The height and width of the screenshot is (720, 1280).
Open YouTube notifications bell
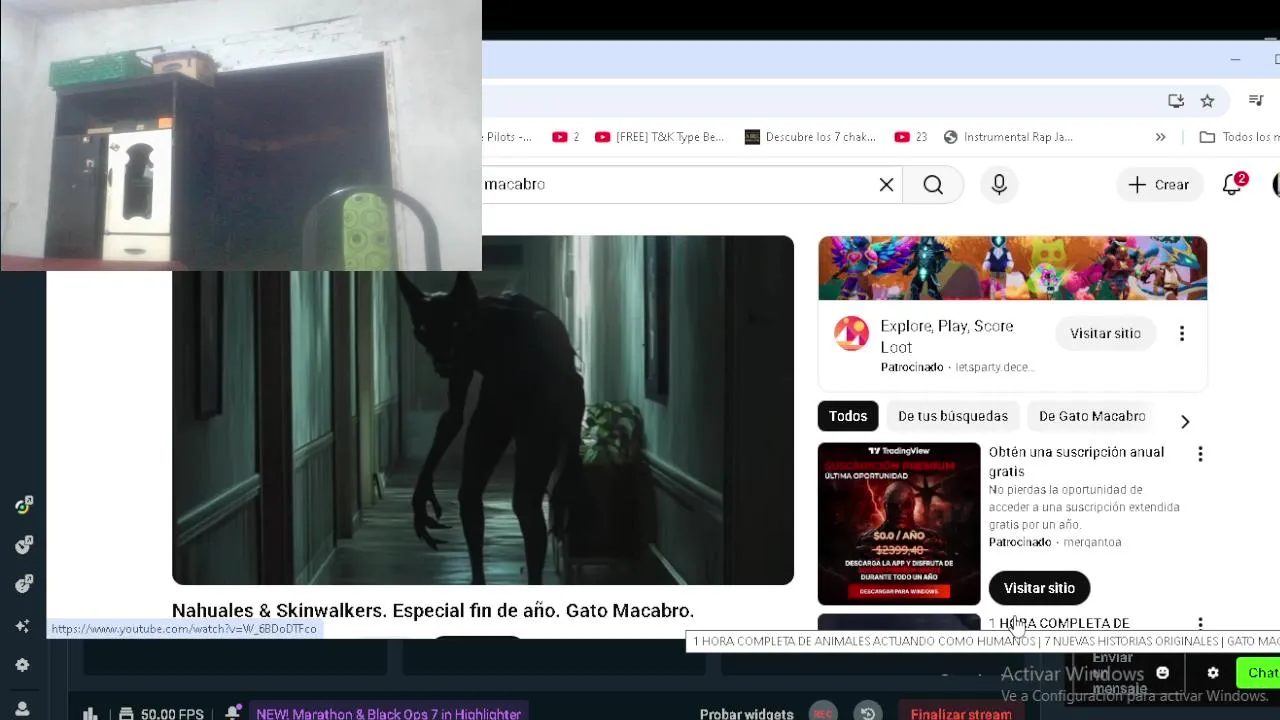(1233, 185)
